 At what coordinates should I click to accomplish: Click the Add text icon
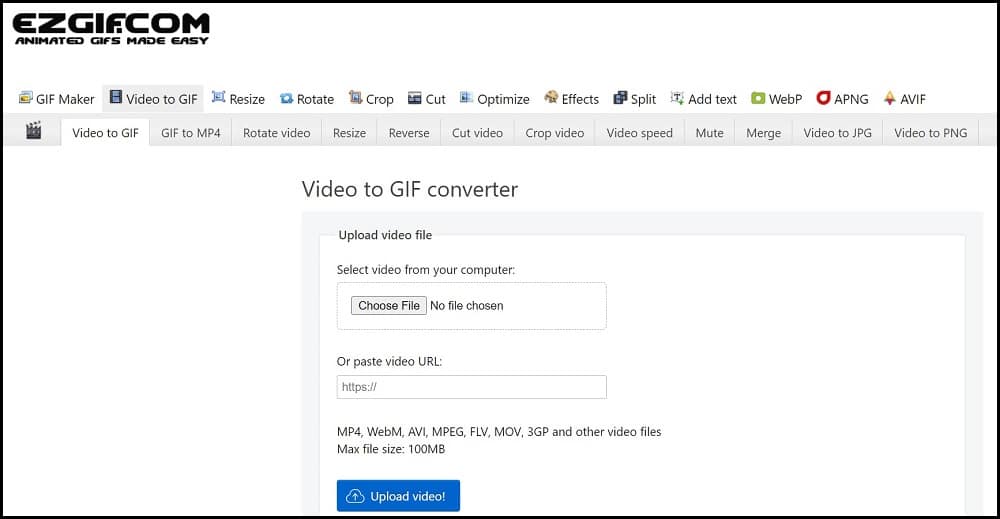click(677, 98)
